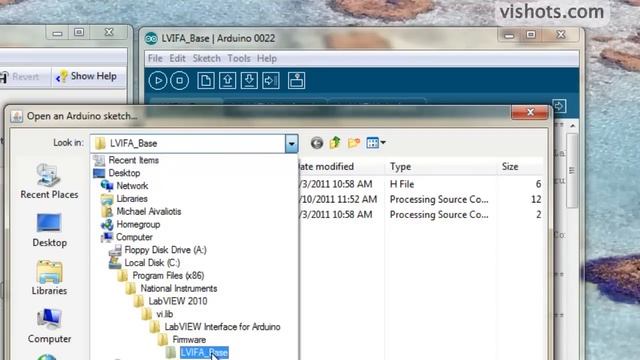The width and height of the screenshot is (640, 360).
Task: Click the Arduino Open sketch (up arrow) icon
Action: click(x=227, y=80)
